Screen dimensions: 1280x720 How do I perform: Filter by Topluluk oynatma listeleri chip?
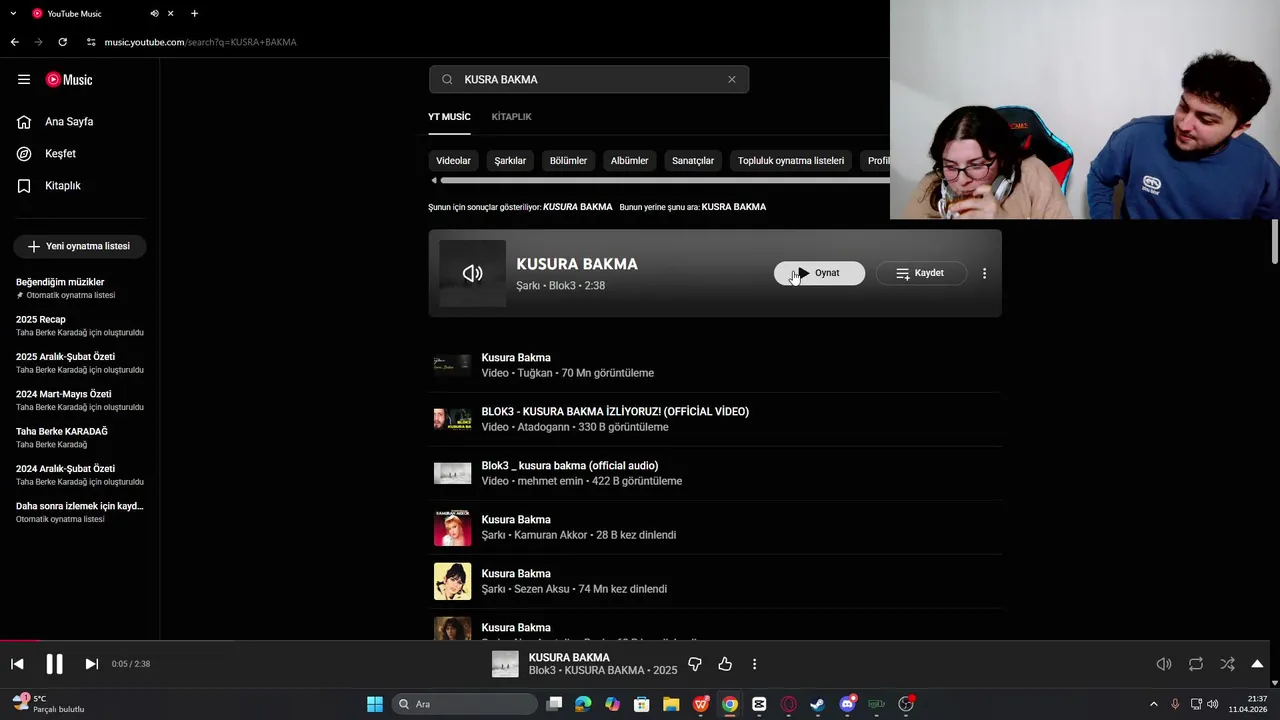(x=791, y=161)
